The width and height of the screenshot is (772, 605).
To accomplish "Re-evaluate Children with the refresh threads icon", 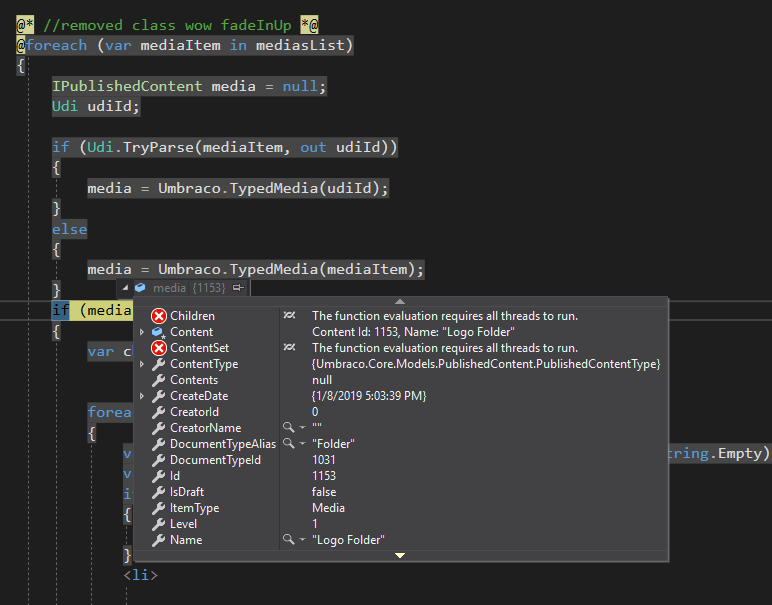I will point(289,316).
